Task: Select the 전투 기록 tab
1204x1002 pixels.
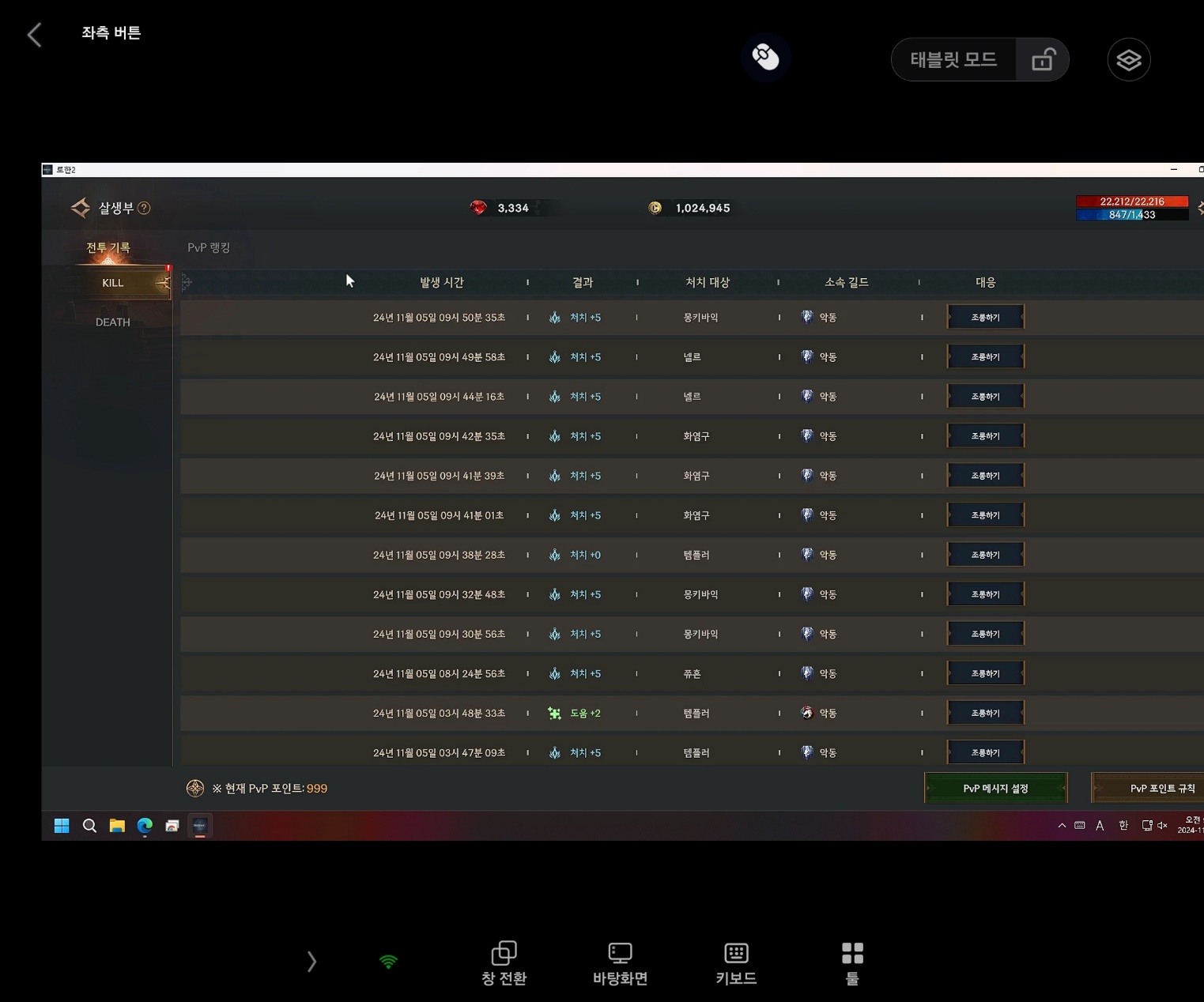Action: pyautogui.click(x=108, y=248)
